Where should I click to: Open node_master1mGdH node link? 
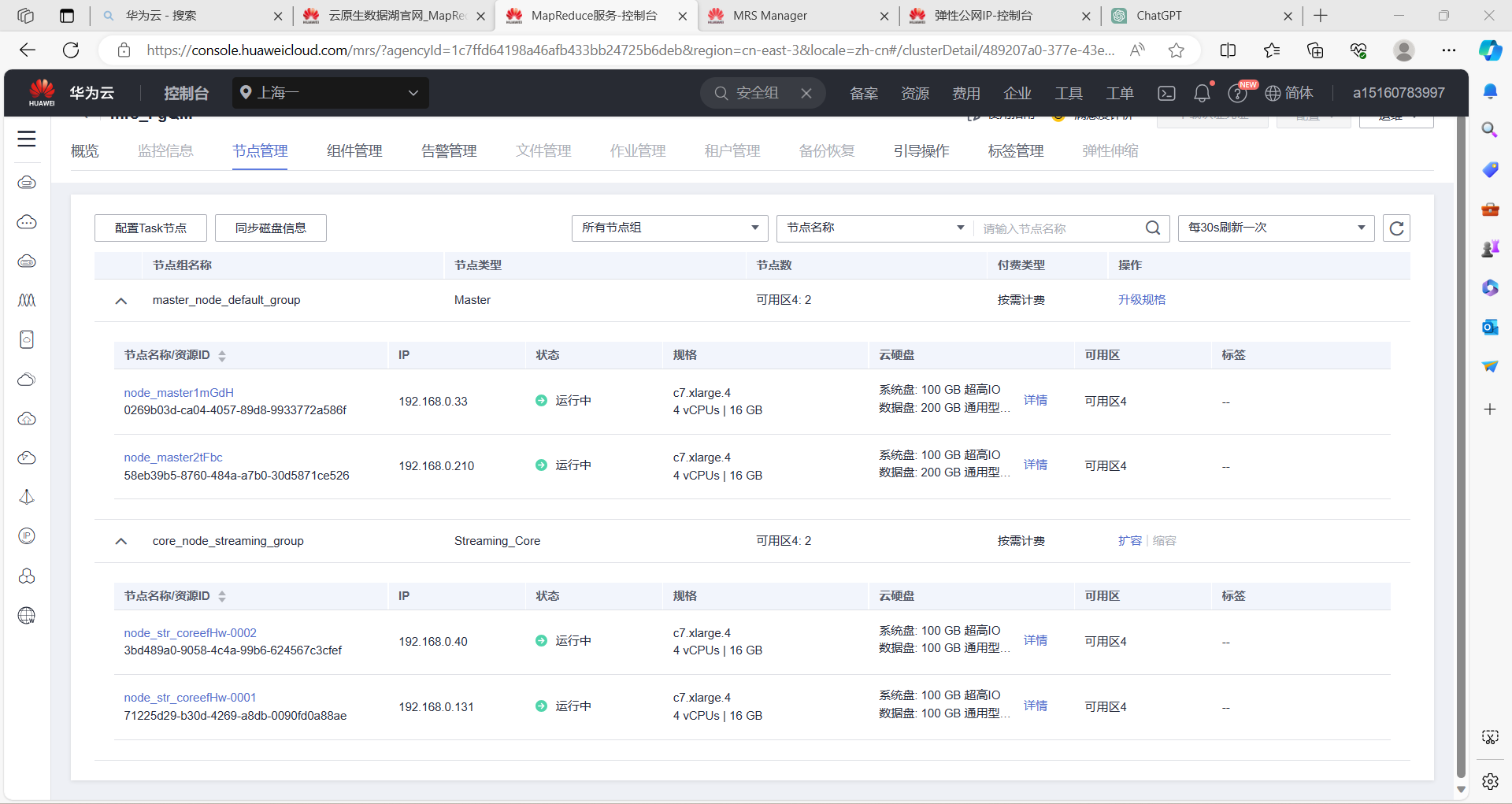(x=179, y=393)
